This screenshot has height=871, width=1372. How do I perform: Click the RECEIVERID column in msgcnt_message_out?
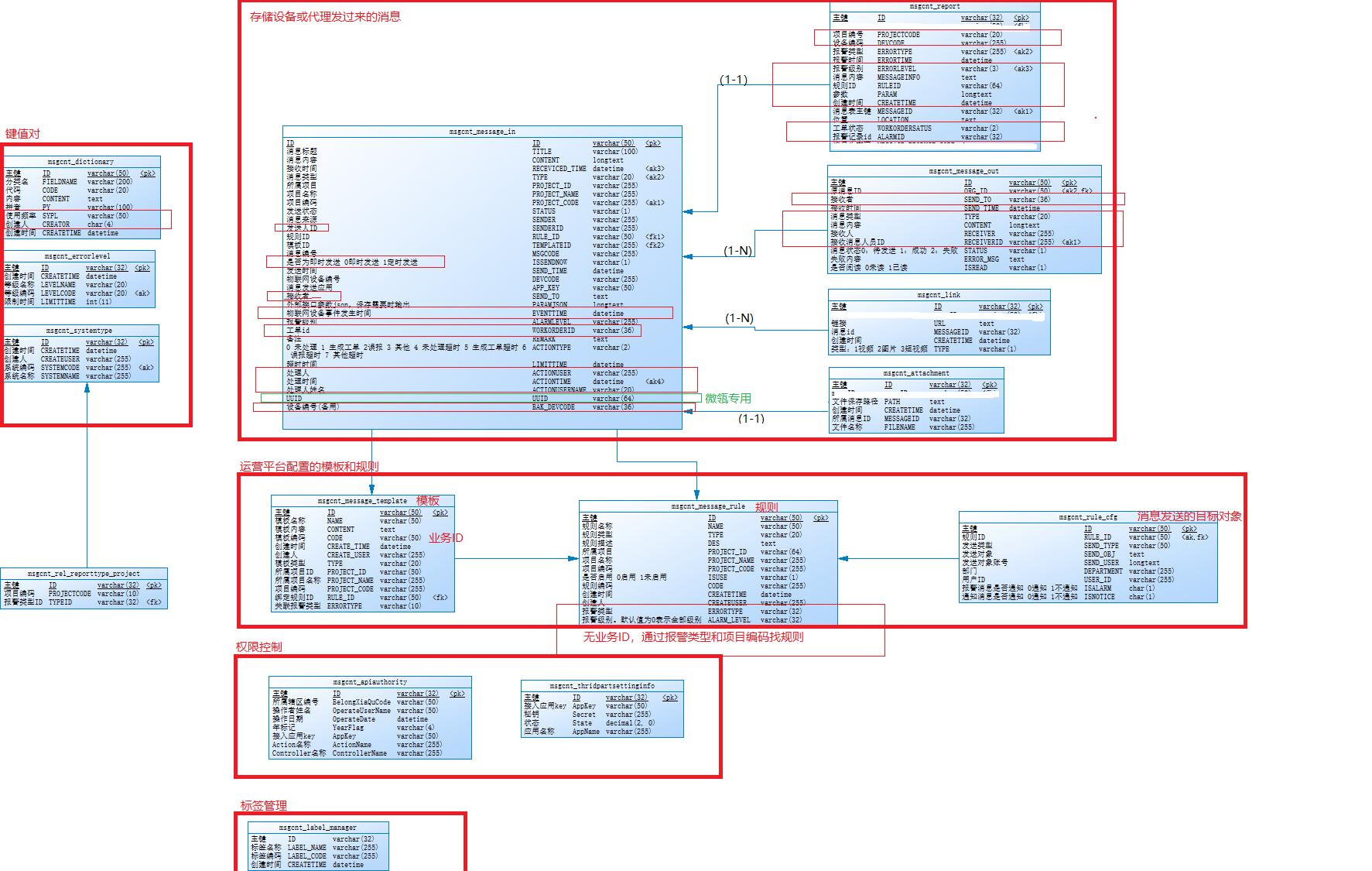tap(983, 242)
